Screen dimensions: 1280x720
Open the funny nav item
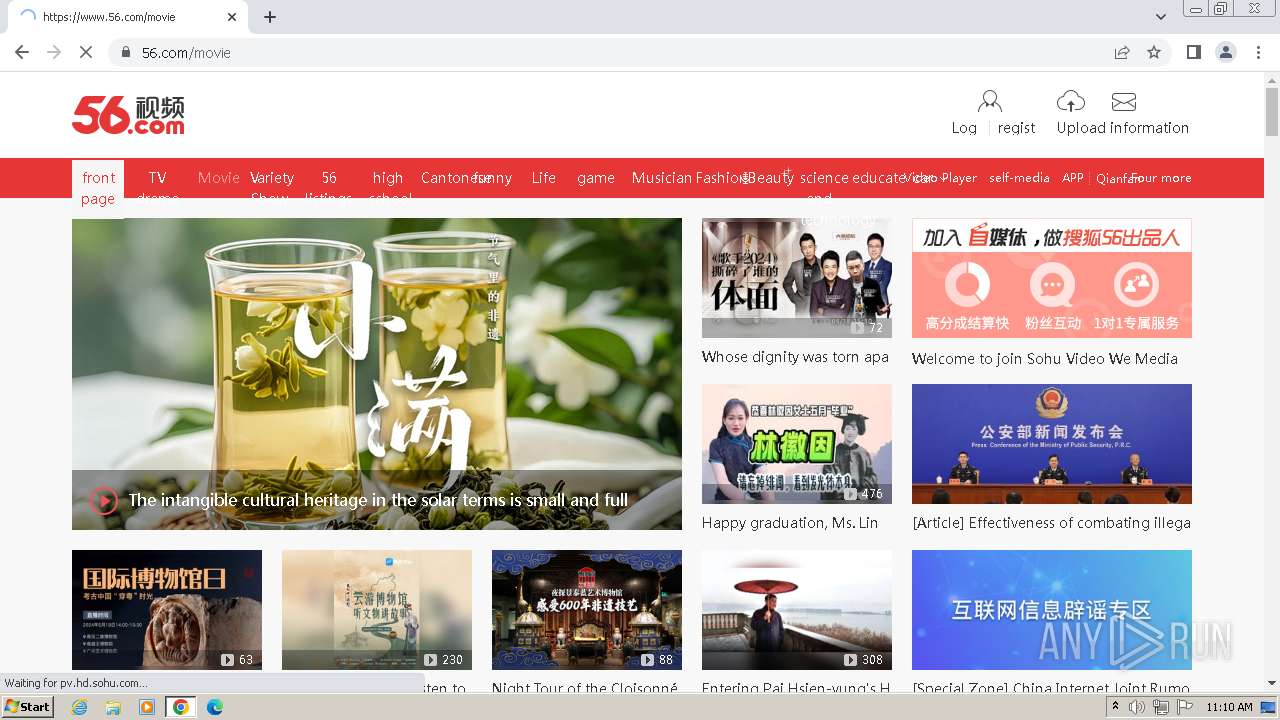(494, 178)
